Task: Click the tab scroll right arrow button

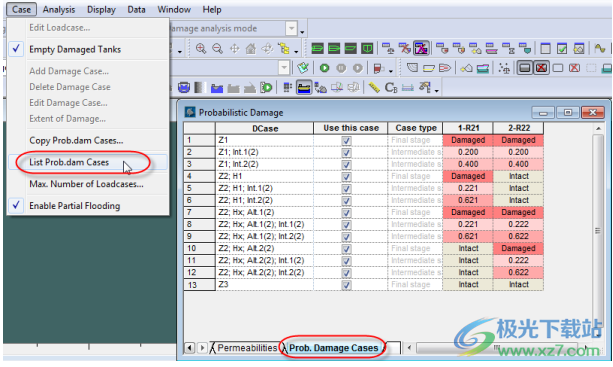Action: point(203,347)
